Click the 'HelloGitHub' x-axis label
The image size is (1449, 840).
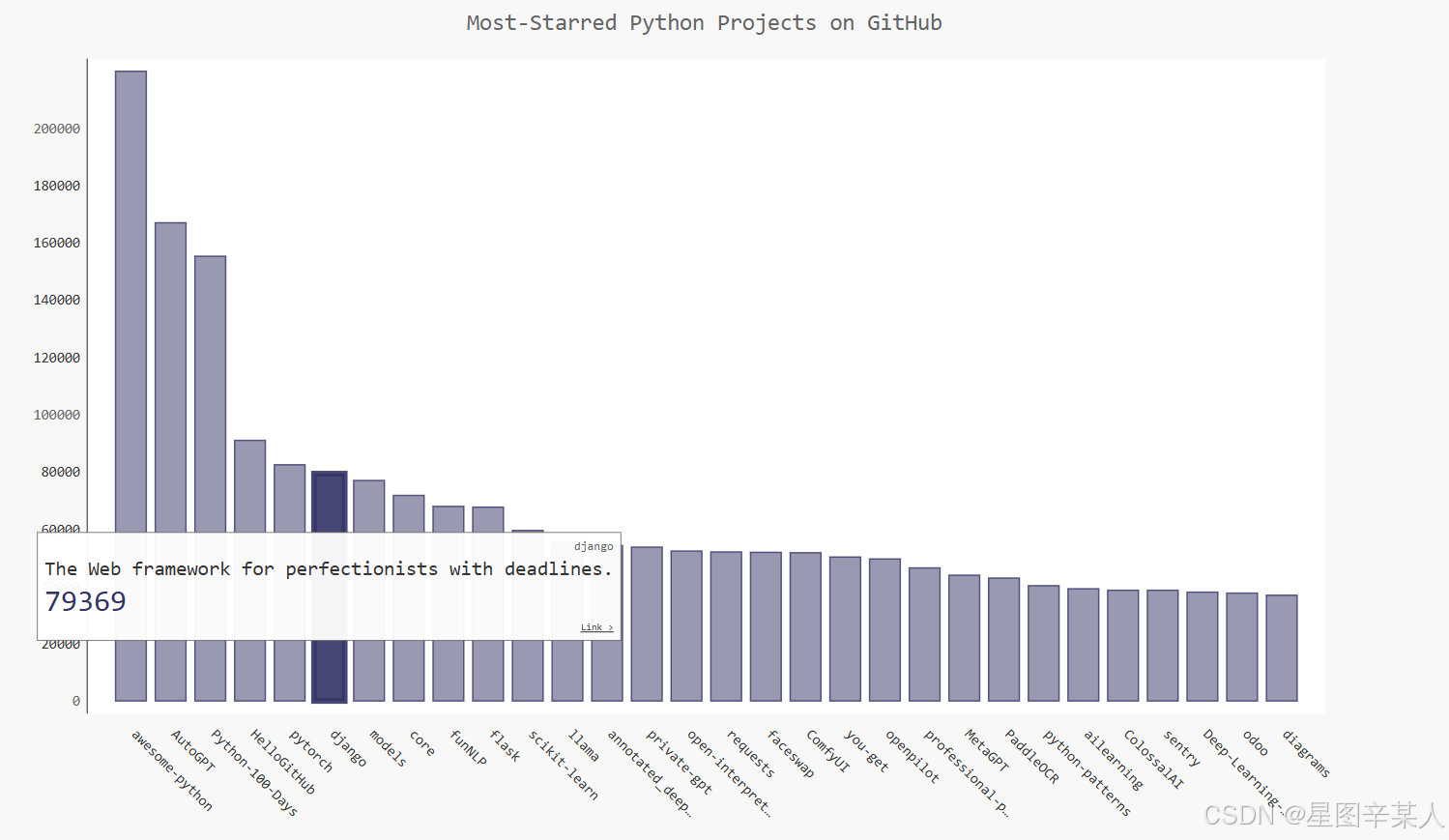pyautogui.click(x=282, y=762)
